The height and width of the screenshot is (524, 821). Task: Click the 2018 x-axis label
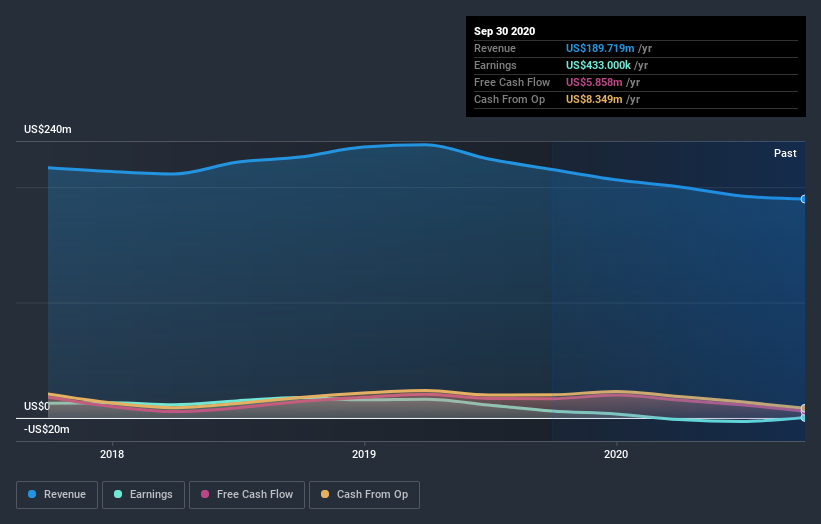click(x=112, y=454)
